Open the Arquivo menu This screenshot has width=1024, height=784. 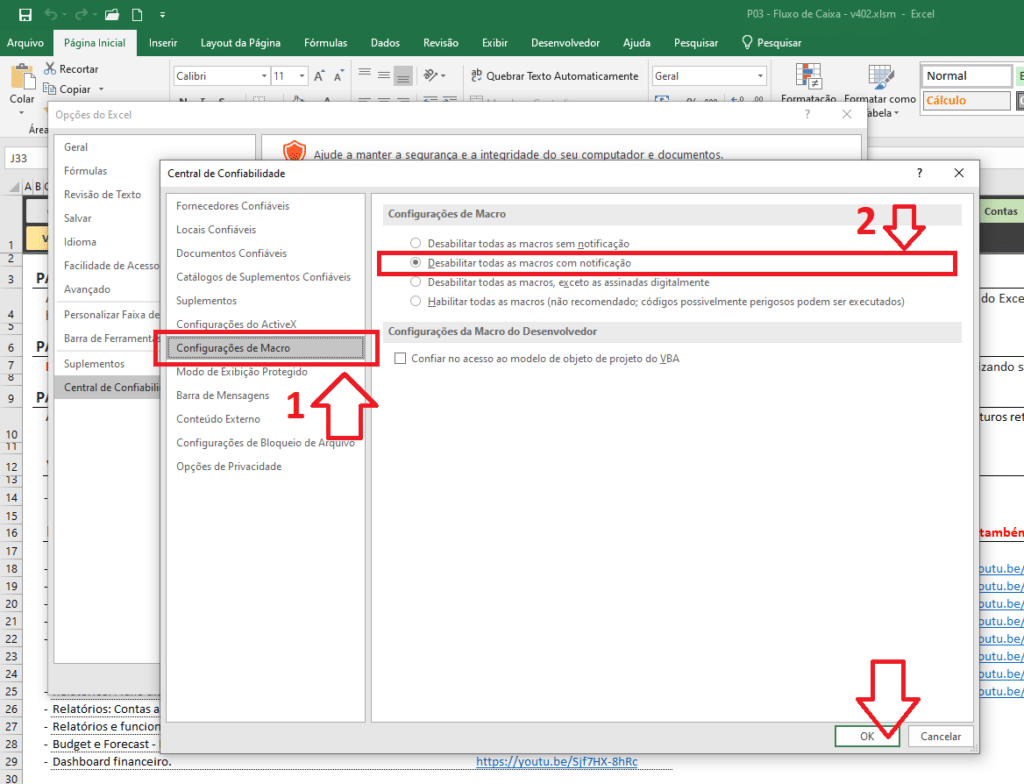click(26, 42)
